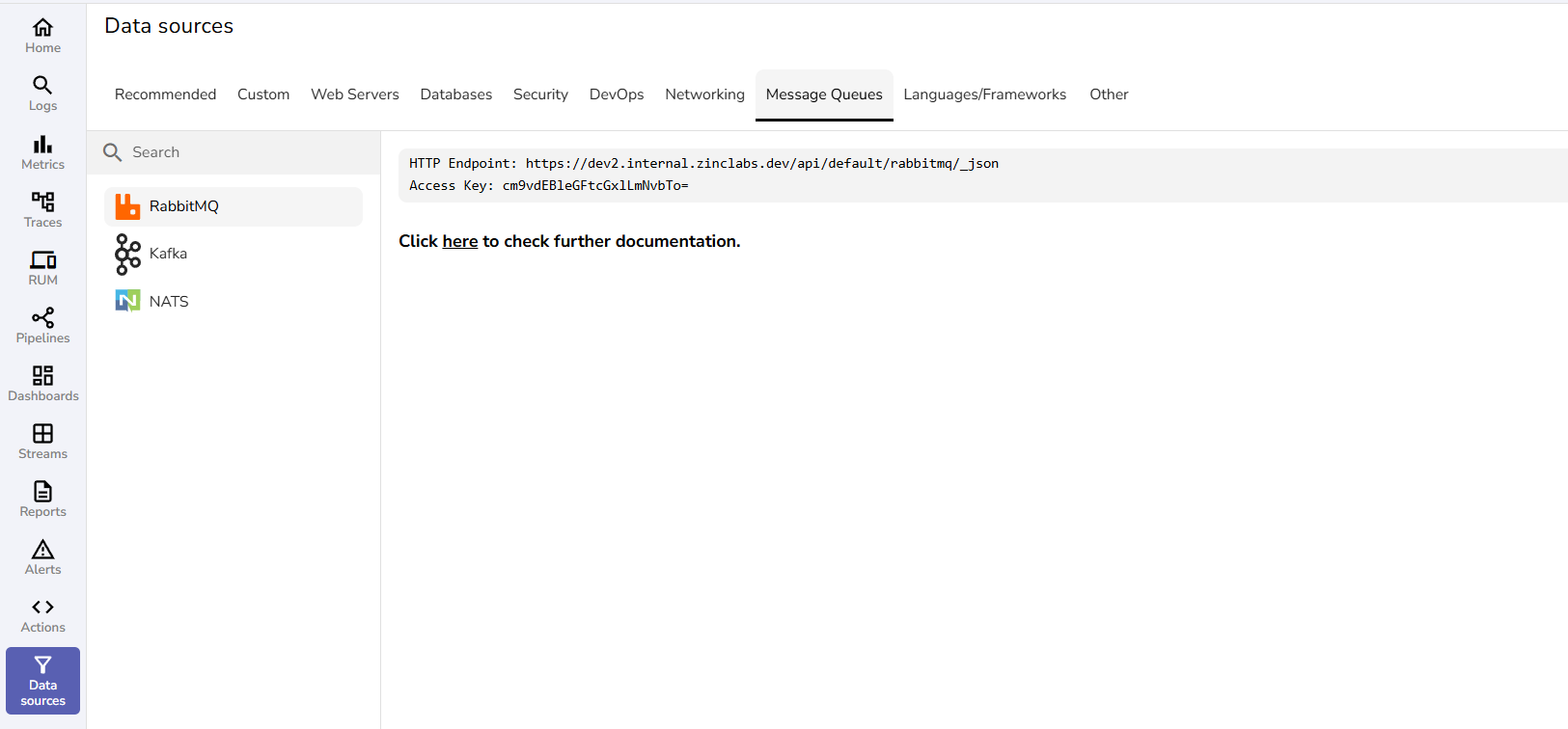This screenshot has height=729, width=1568.
Task: Select Kafka from the data source list
Action: pyautogui.click(x=168, y=254)
